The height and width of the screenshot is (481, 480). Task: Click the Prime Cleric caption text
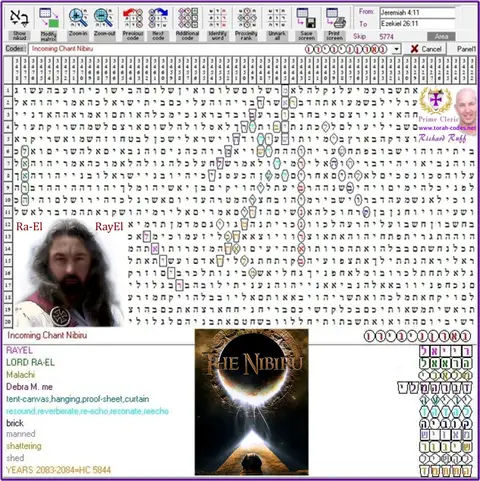pyautogui.click(x=439, y=119)
